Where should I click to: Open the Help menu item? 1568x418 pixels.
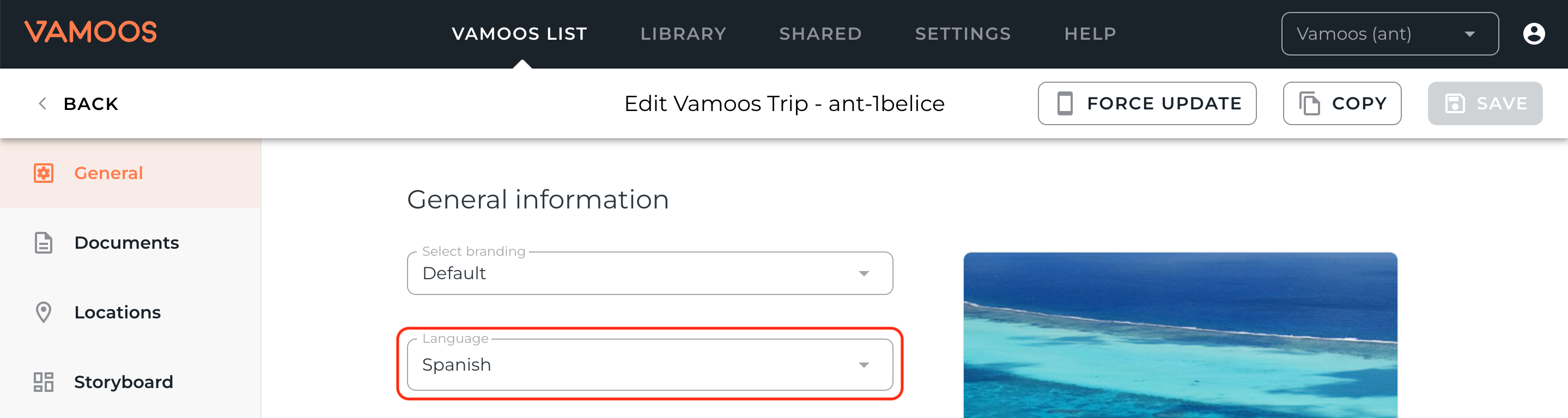click(1090, 34)
